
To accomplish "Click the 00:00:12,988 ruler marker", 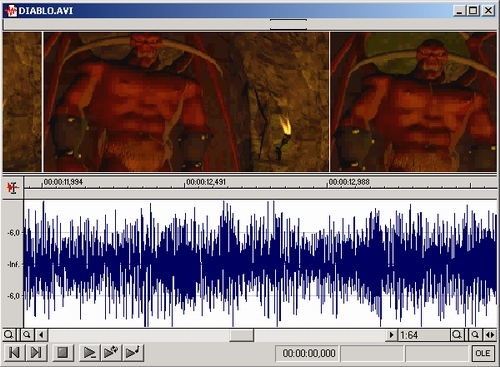I will click(349, 182).
